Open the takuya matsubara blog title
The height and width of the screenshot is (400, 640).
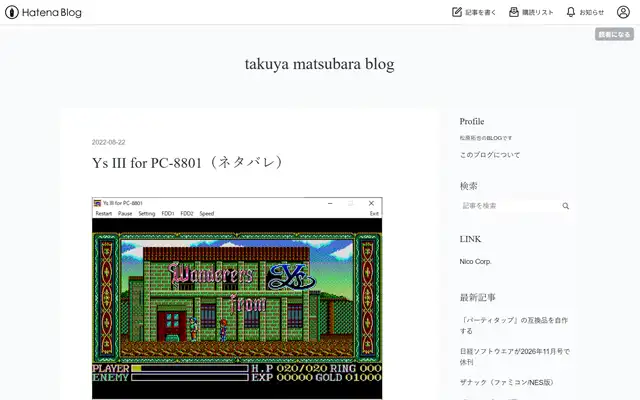point(320,64)
